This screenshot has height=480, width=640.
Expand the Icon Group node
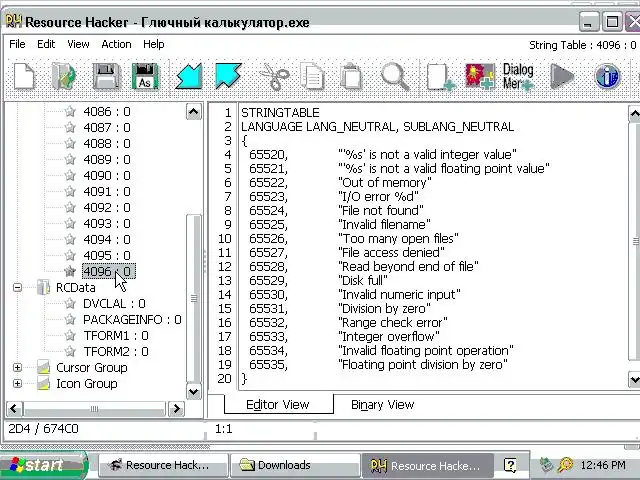coord(17,383)
